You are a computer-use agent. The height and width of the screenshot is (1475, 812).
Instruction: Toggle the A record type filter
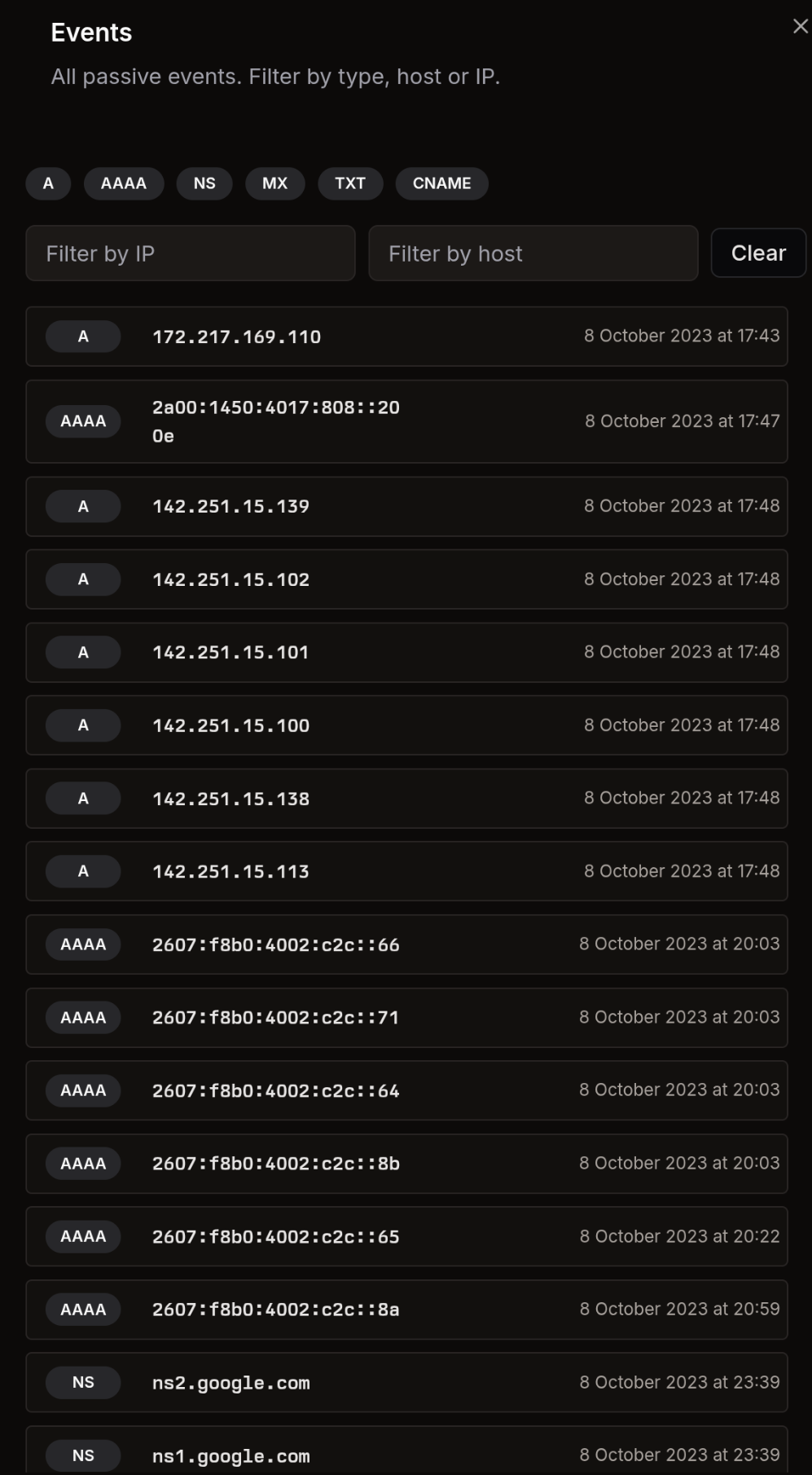48,183
